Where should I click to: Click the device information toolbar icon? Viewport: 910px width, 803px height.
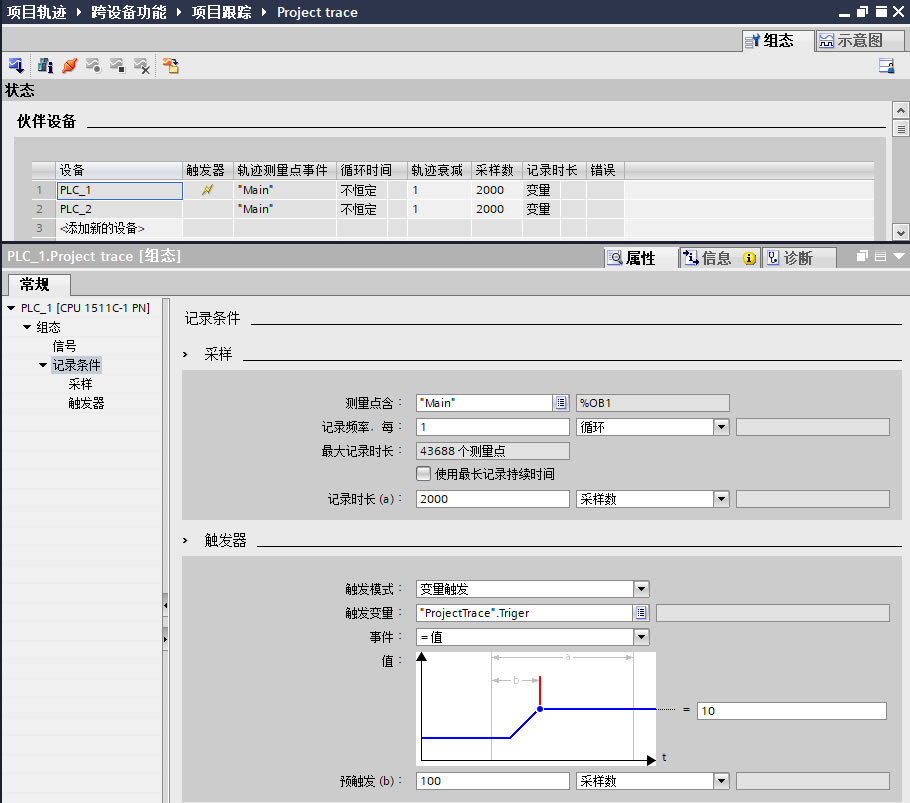[45, 66]
